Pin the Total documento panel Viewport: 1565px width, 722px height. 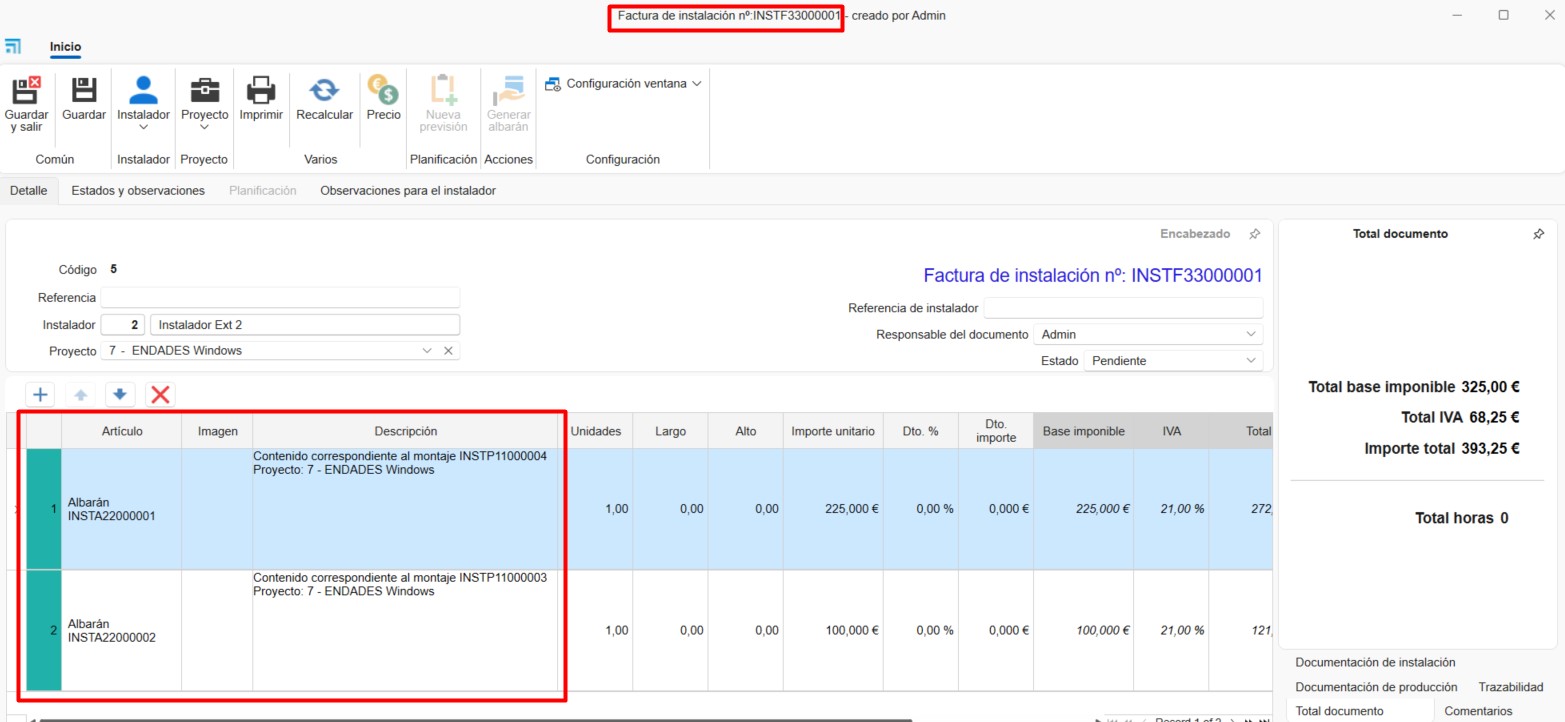click(1538, 234)
